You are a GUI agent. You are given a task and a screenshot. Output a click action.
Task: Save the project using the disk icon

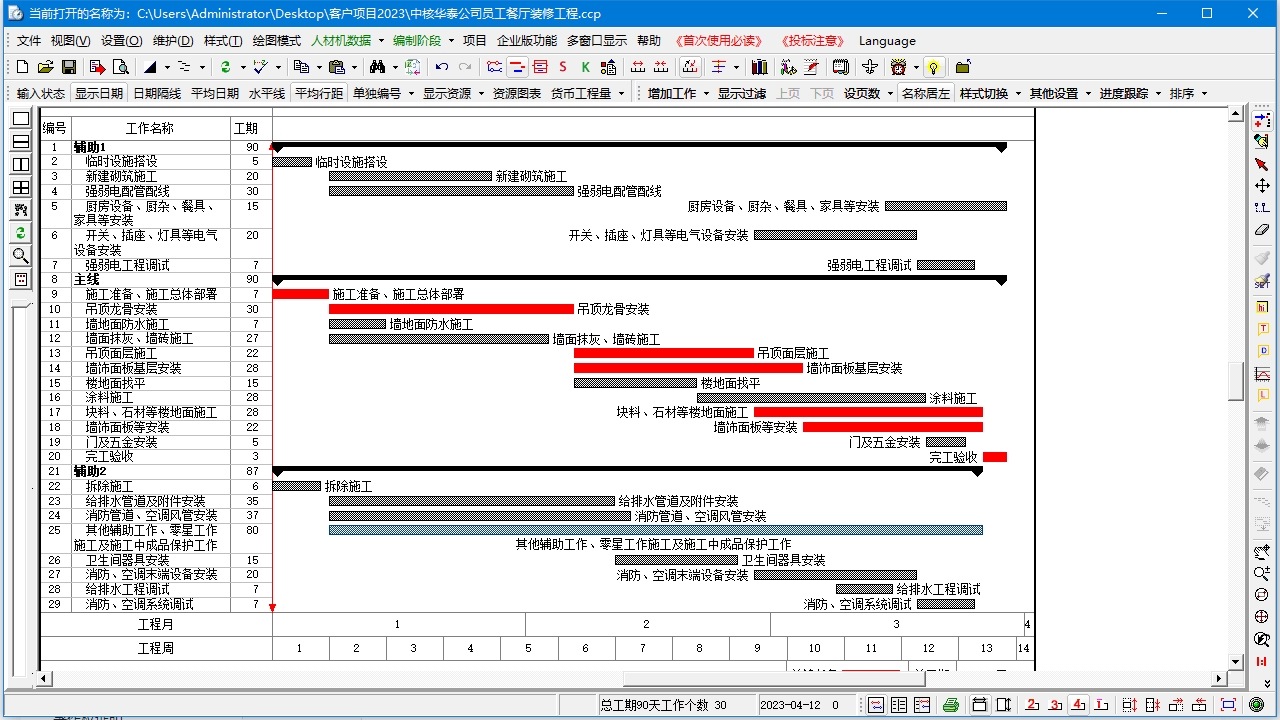click(68, 67)
